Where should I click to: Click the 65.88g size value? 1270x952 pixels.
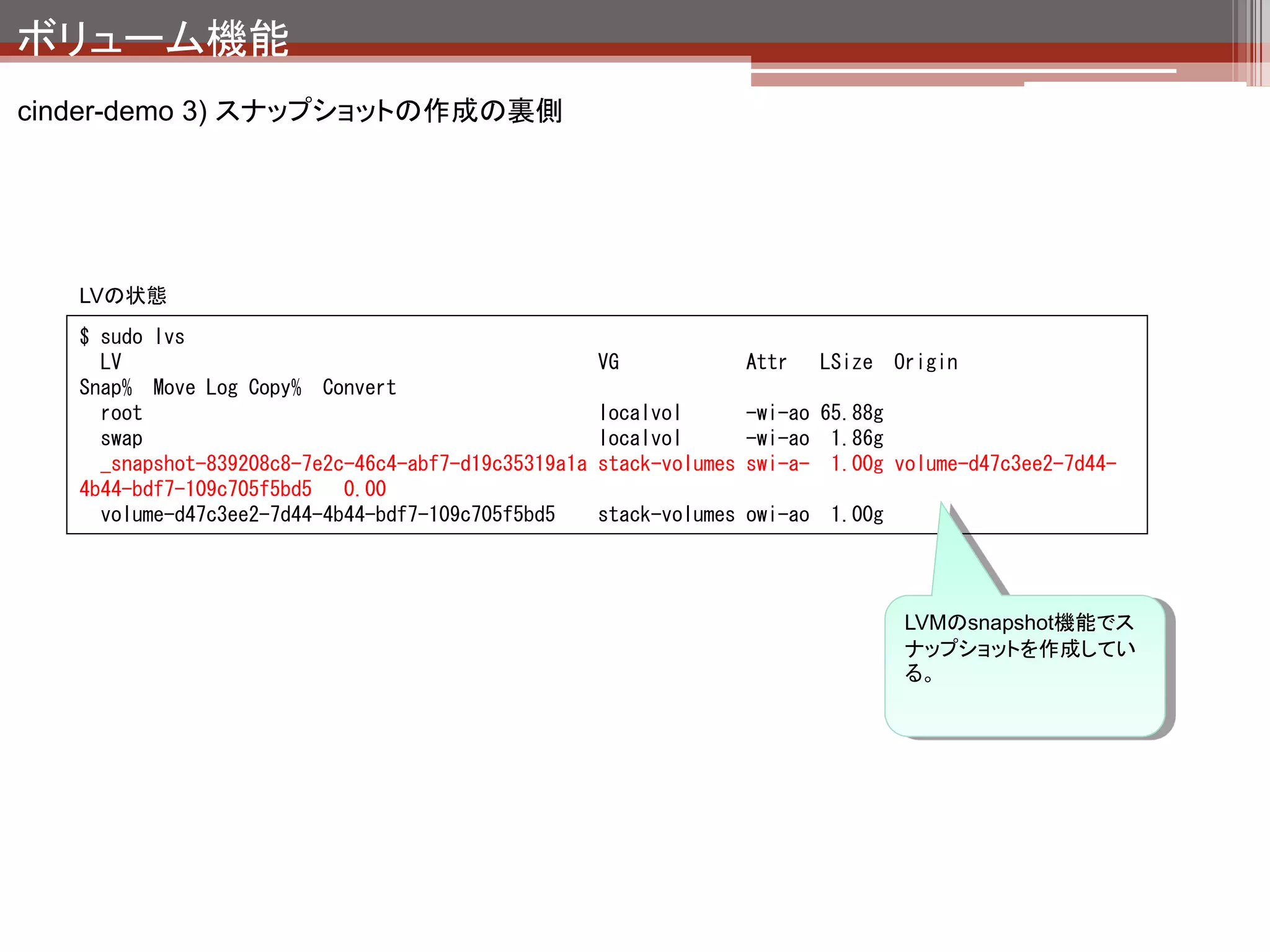[x=852, y=413]
